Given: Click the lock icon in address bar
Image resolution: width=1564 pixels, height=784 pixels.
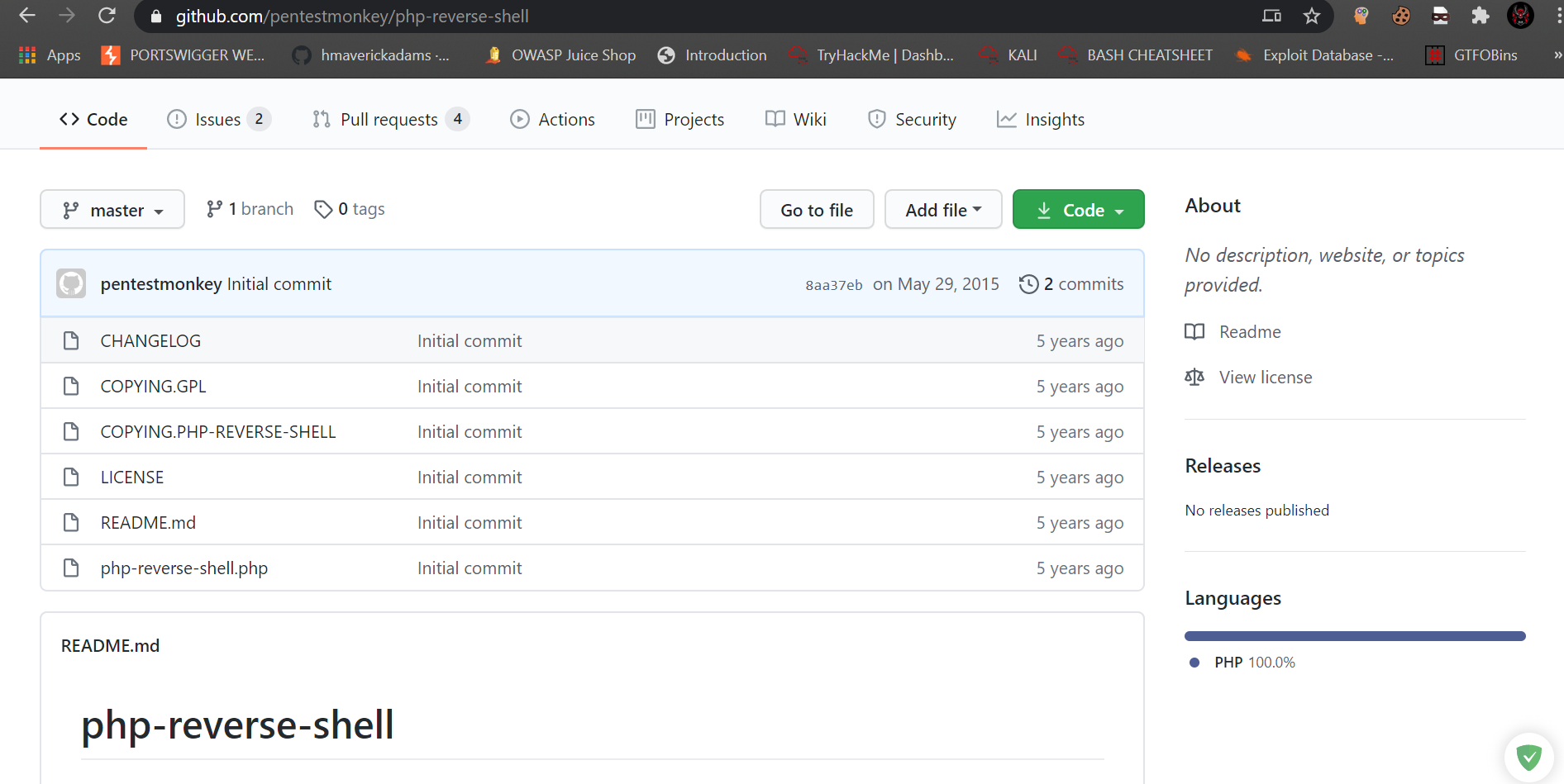Looking at the screenshot, I should (x=155, y=17).
